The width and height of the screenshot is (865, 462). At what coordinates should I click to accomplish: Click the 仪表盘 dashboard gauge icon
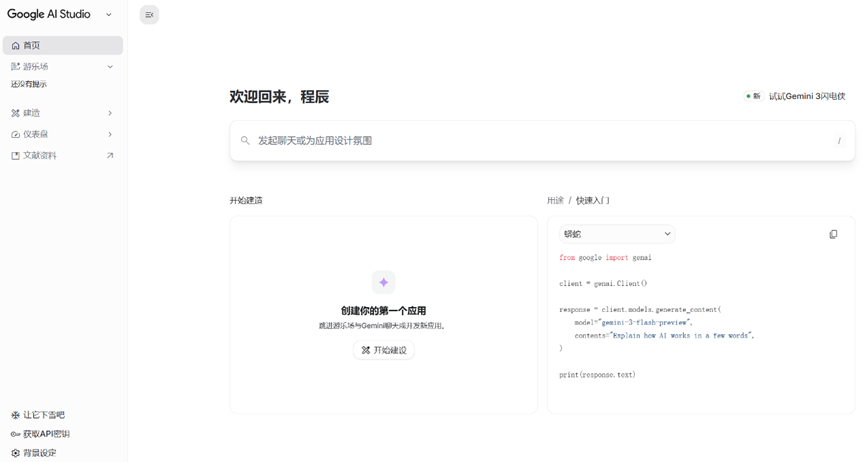pos(15,135)
